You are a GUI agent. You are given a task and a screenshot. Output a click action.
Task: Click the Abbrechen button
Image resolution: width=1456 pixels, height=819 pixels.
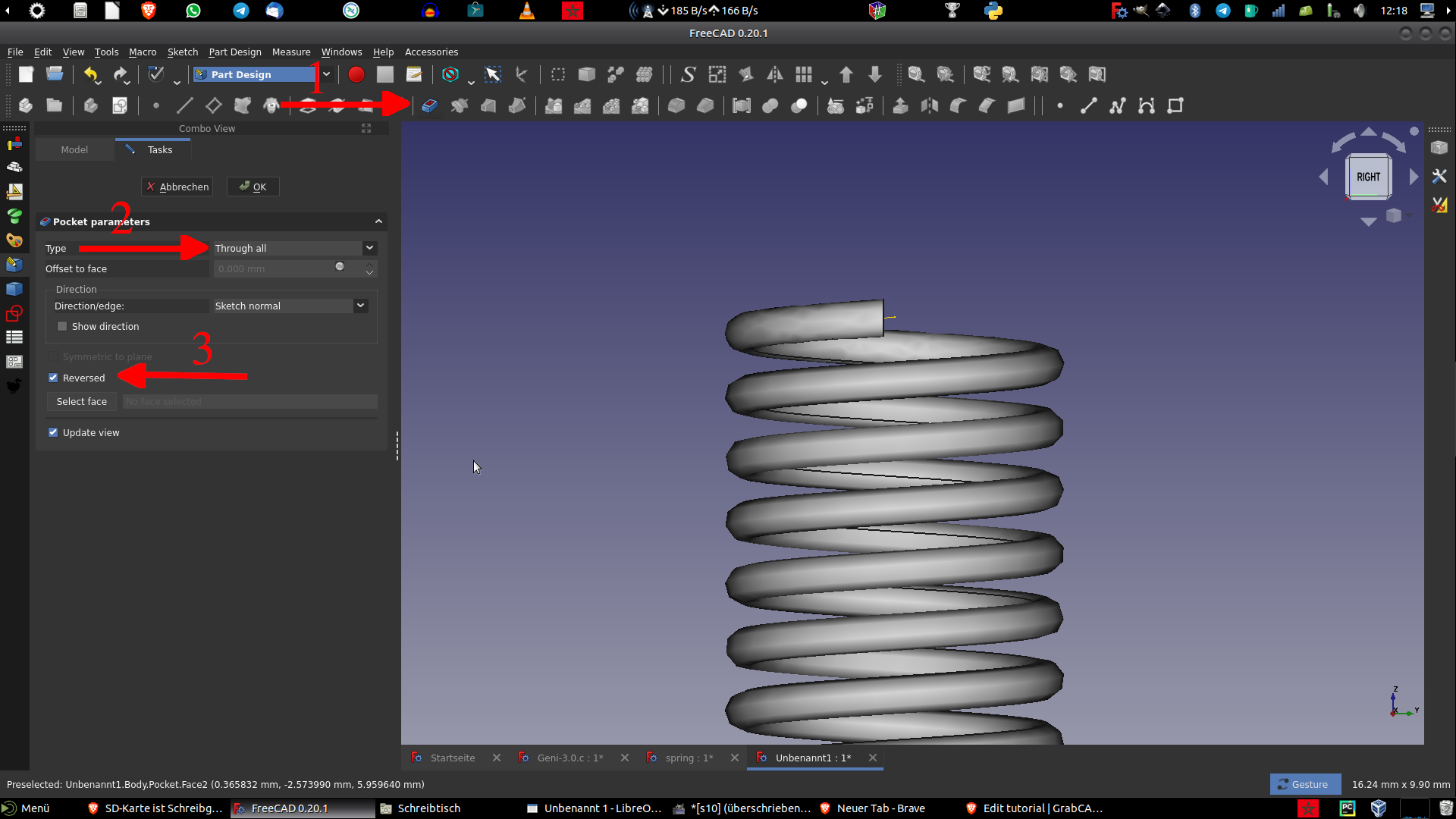pos(177,187)
